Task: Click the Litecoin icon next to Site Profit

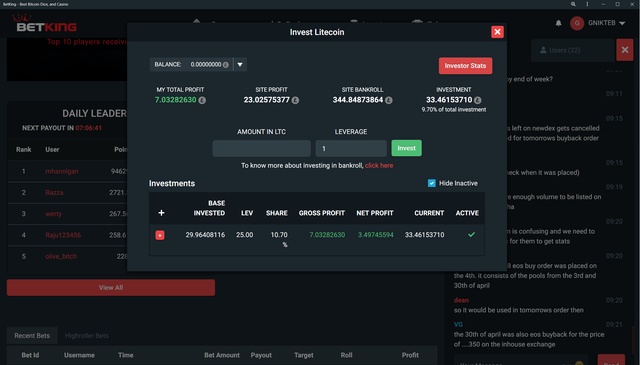Action: tap(295, 100)
